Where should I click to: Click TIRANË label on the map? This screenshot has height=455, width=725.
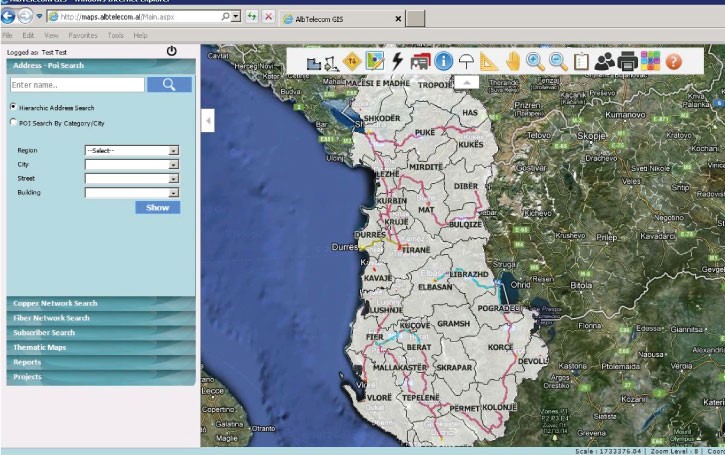pos(416,250)
